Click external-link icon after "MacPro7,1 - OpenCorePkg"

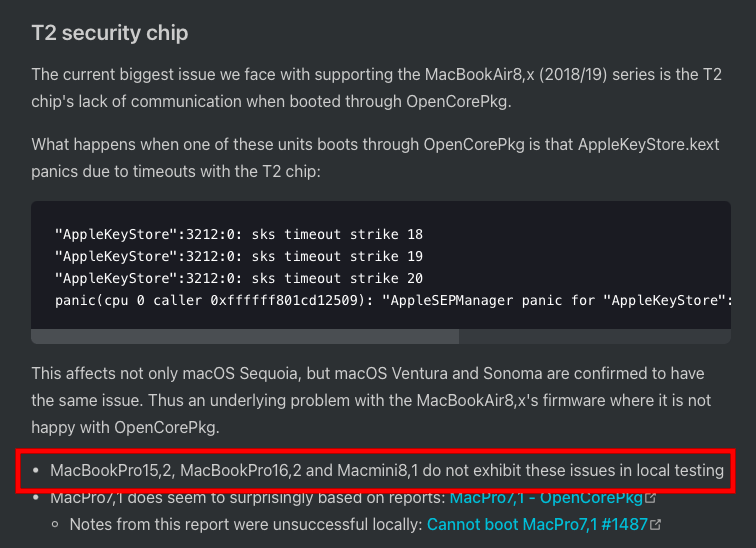[x=651, y=497]
